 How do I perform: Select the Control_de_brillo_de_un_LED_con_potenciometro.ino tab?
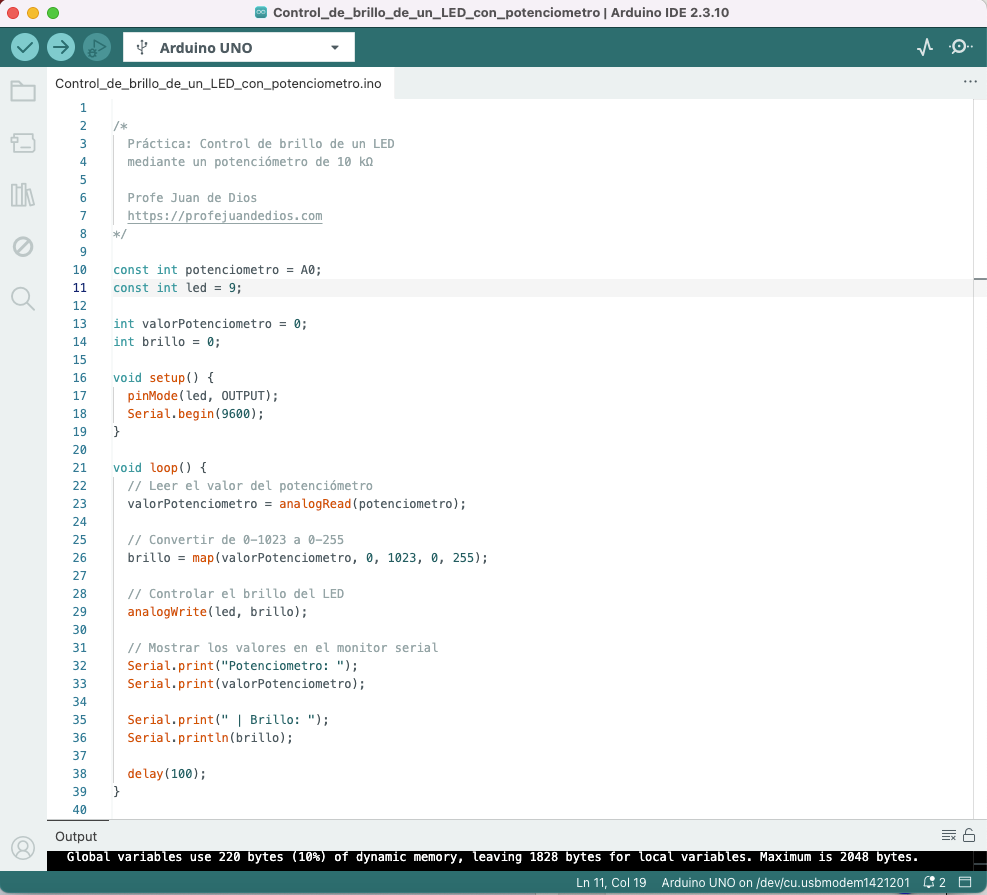click(218, 84)
